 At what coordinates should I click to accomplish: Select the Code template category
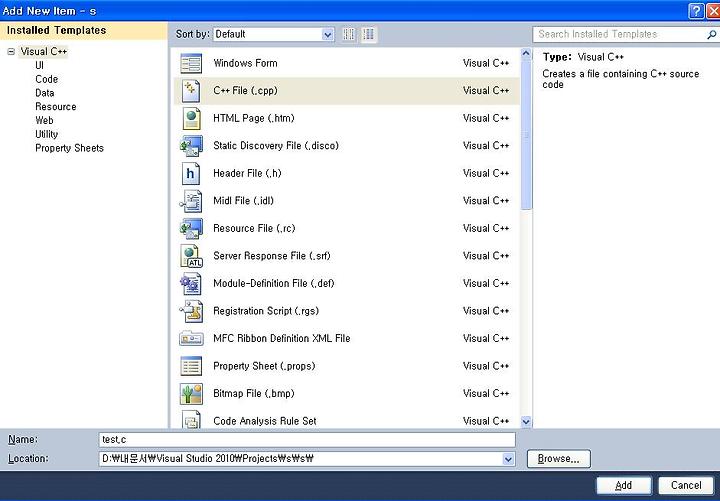pos(47,79)
